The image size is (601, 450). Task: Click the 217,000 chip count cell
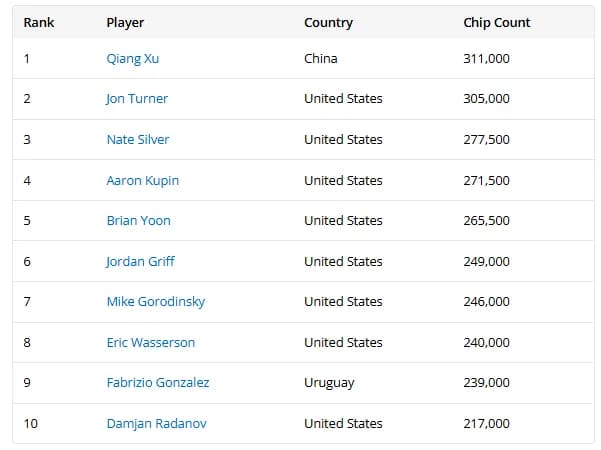click(486, 424)
